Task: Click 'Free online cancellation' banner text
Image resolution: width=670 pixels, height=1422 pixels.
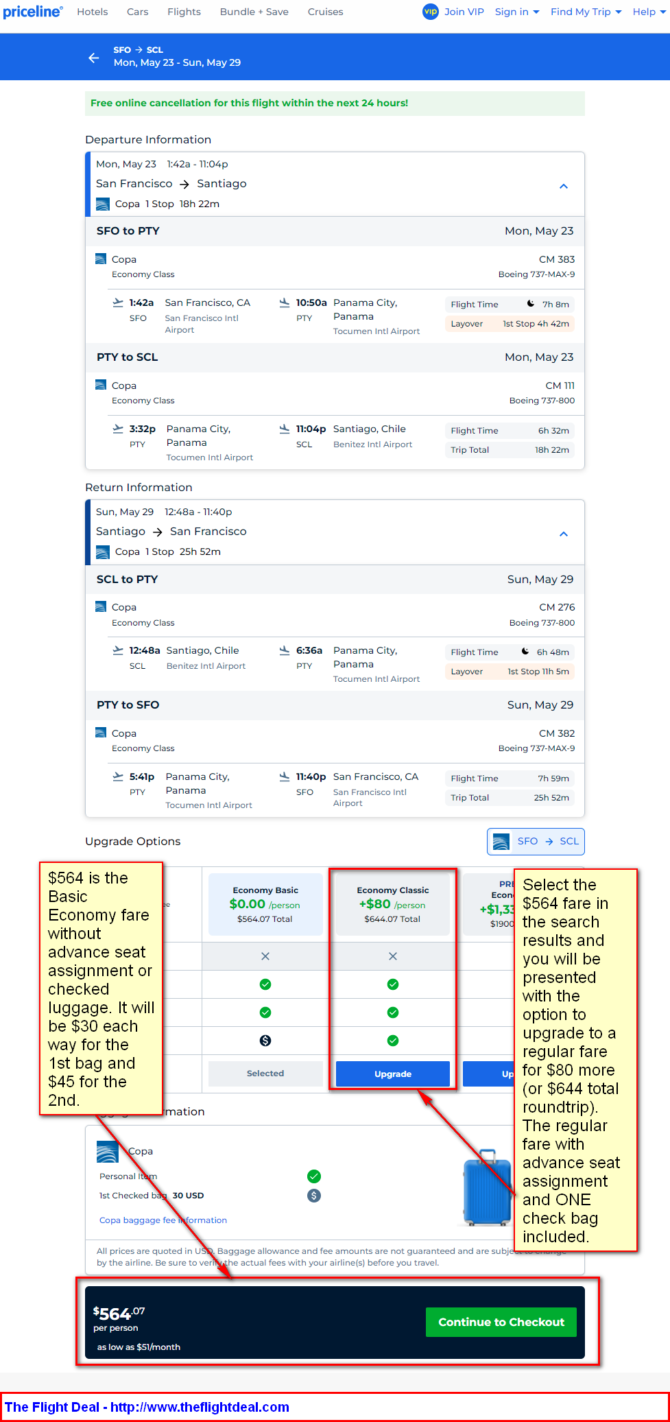Action: 249,103
